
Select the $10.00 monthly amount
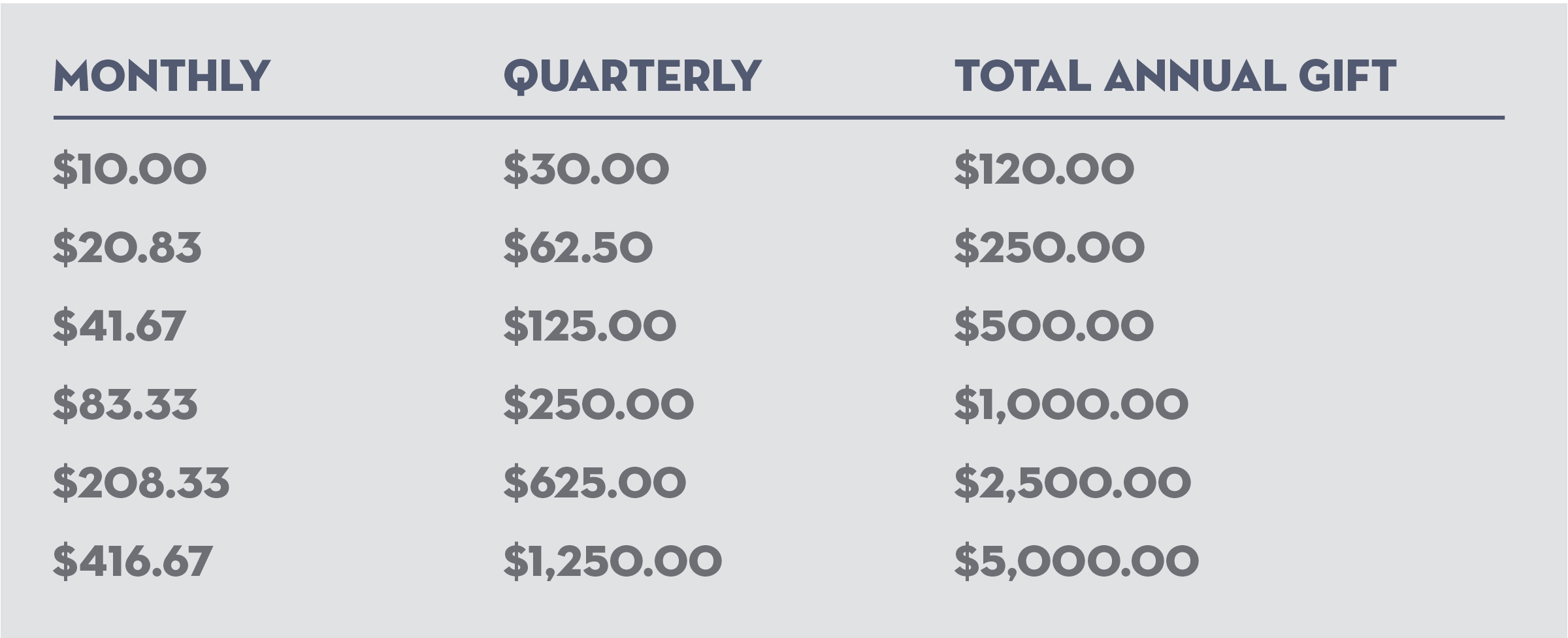(x=129, y=169)
